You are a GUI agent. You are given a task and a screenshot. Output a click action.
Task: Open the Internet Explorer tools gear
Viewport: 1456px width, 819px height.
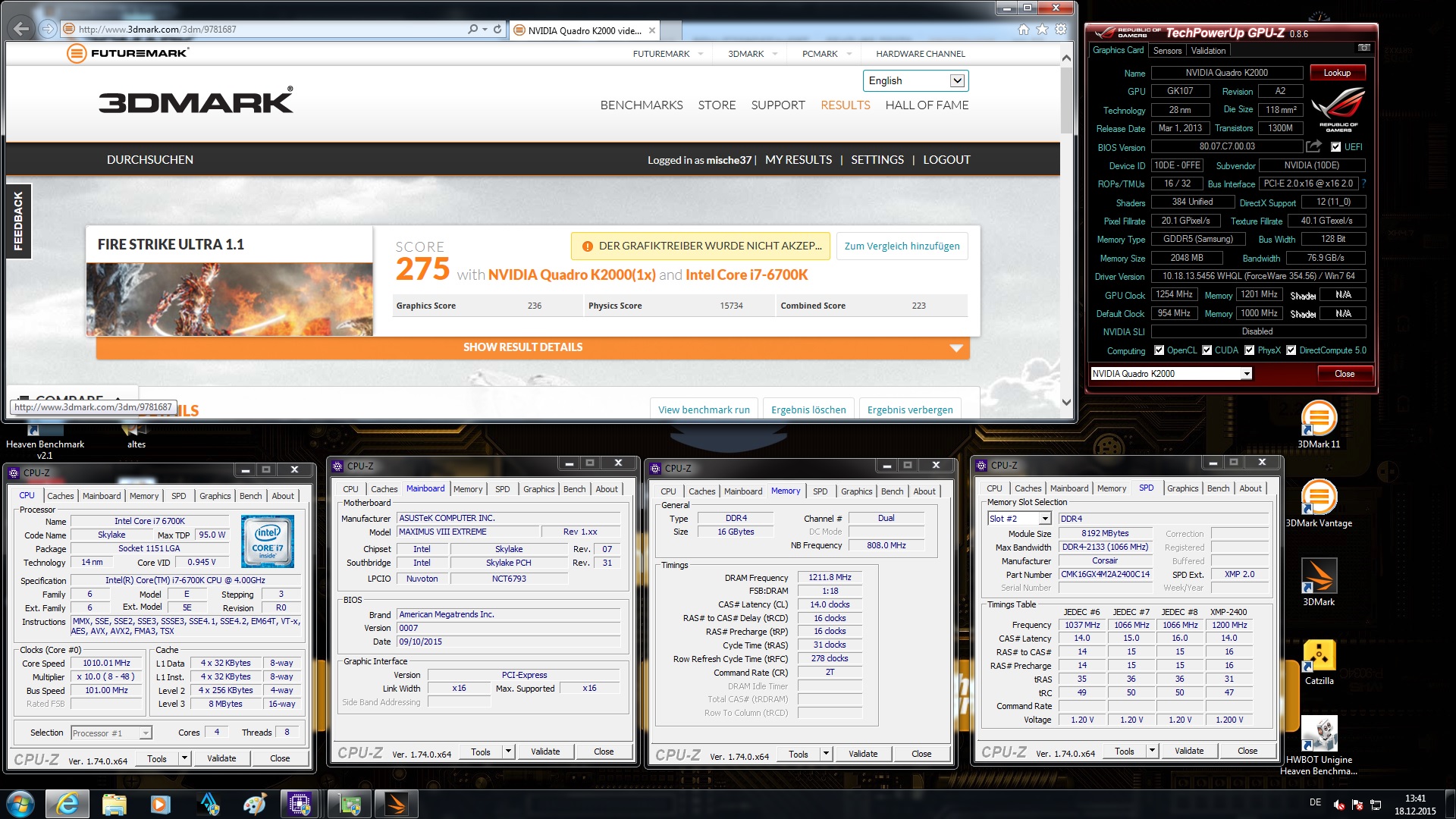[1061, 29]
